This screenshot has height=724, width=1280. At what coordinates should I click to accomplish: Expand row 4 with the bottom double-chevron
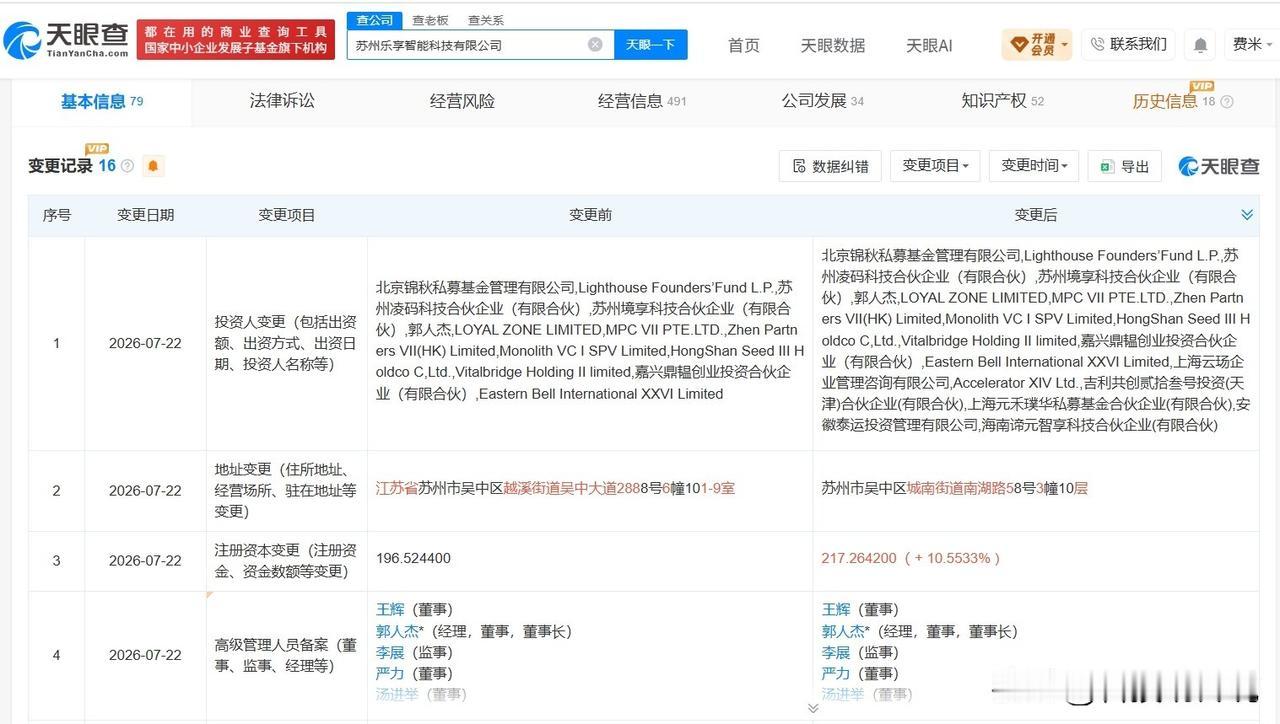click(x=813, y=708)
